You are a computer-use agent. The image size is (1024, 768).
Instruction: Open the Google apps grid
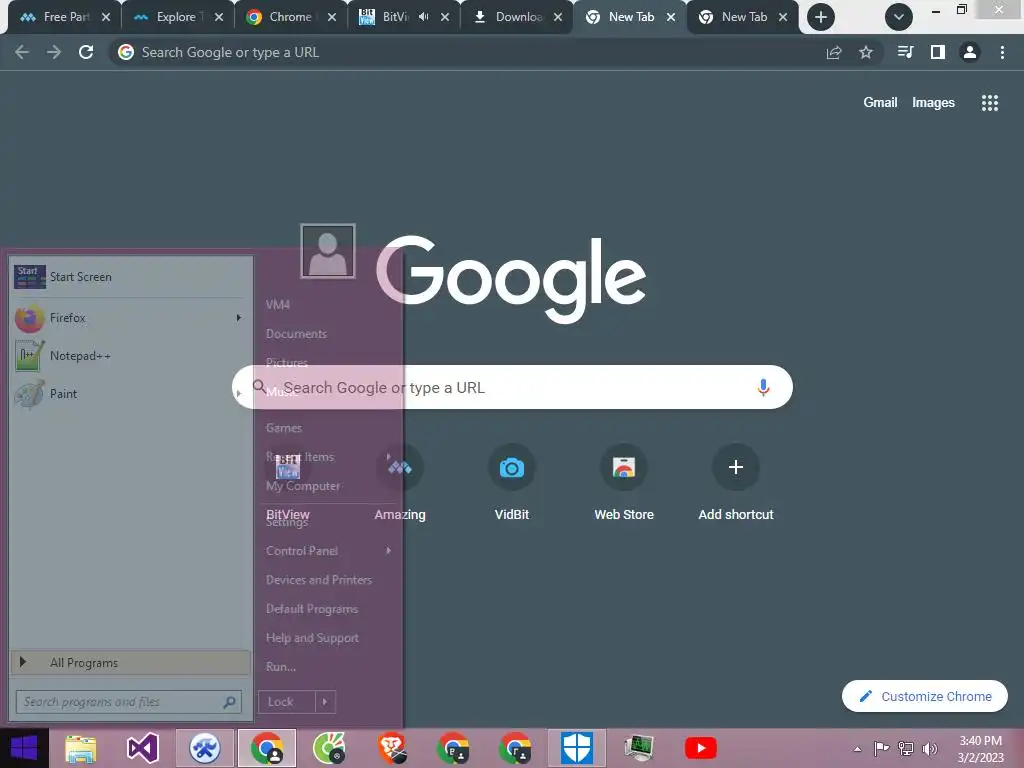(989, 103)
